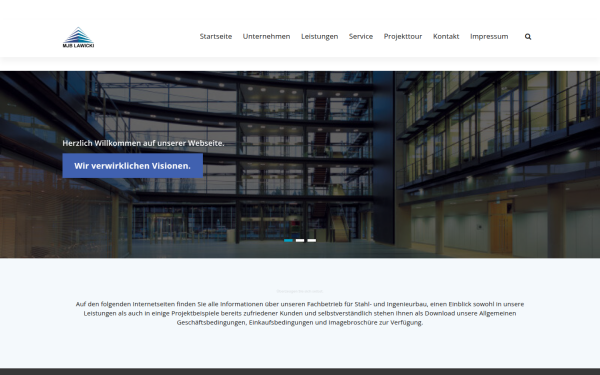Image resolution: width=600 pixels, height=375 pixels.
Task: Open the search magnifier icon
Action: 528,37
